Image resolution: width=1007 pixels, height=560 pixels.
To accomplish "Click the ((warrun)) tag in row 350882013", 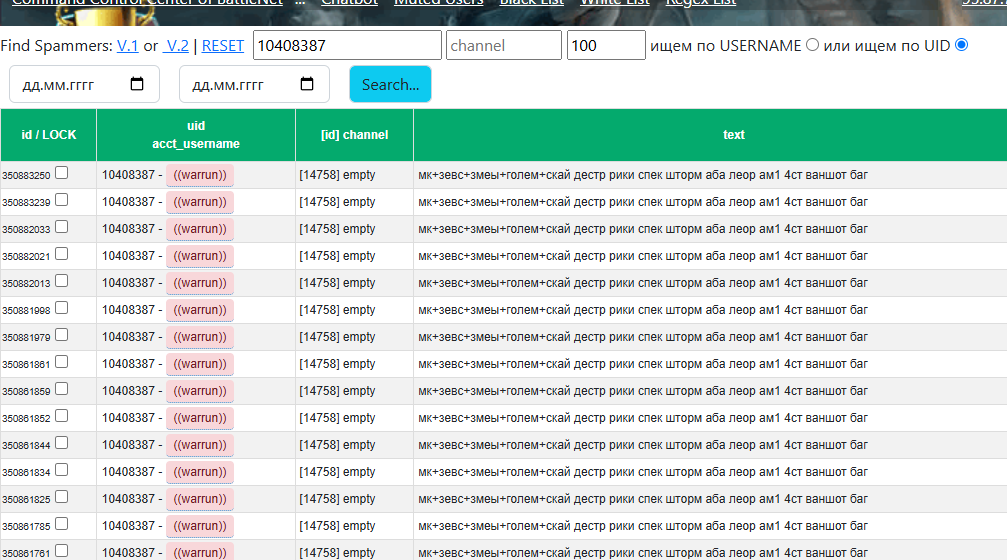I will point(200,283).
